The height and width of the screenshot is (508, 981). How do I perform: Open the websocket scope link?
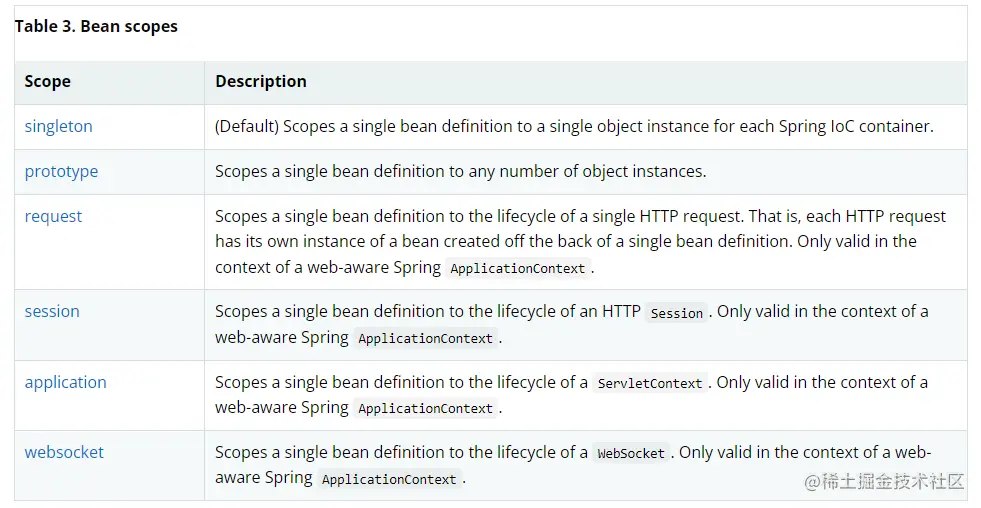(x=64, y=452)
